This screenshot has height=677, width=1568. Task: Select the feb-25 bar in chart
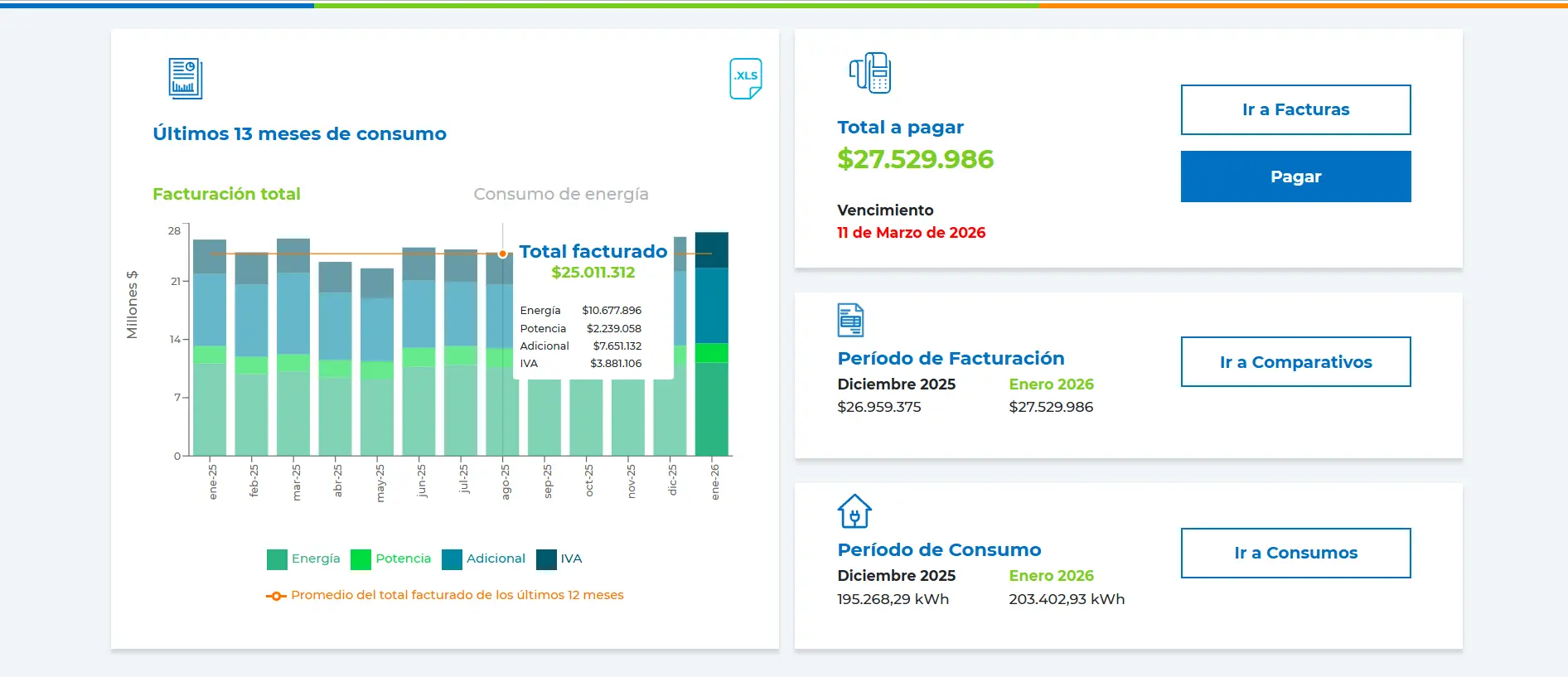coord(251,354)
